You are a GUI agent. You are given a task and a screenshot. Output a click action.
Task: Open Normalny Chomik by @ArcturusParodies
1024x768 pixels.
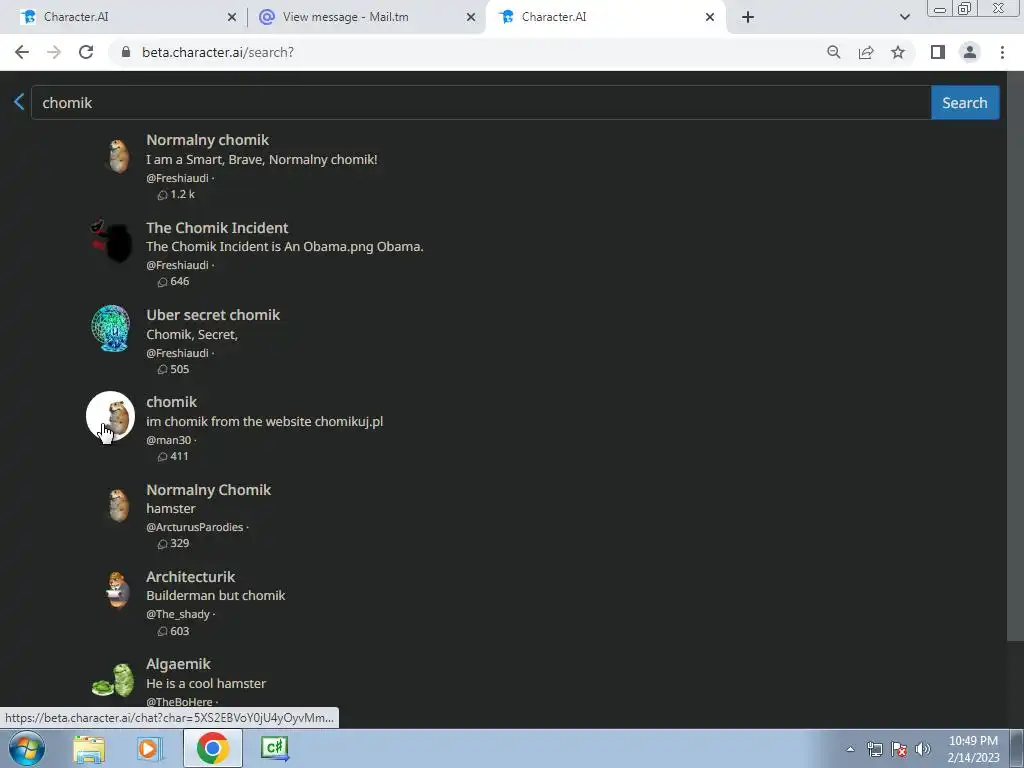[208, 490]
